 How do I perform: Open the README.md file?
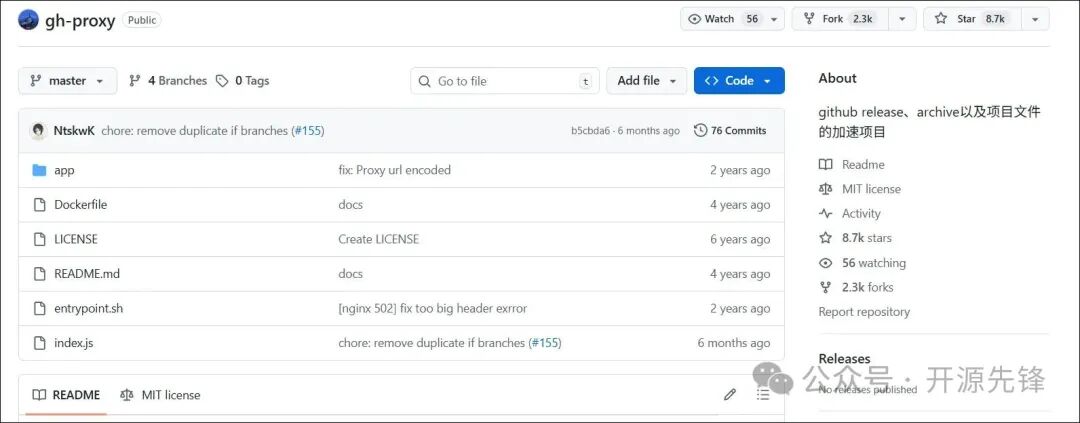point(87,274)
